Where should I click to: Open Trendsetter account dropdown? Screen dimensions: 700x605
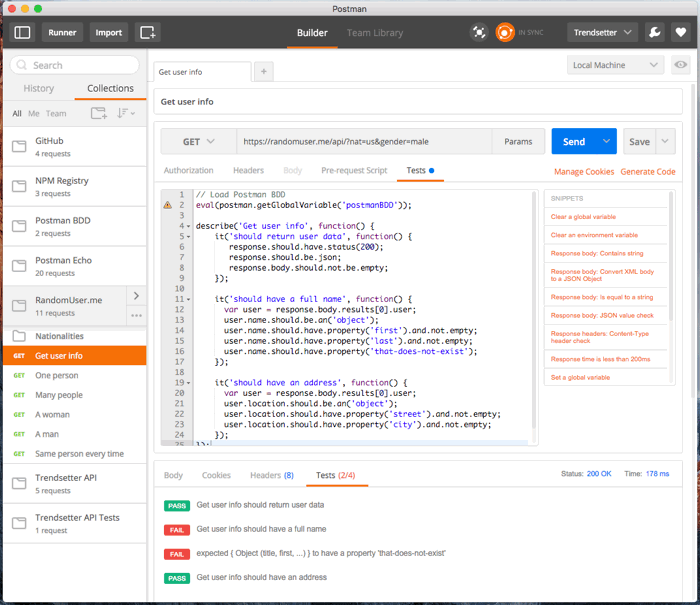click(x=602, y=33)
